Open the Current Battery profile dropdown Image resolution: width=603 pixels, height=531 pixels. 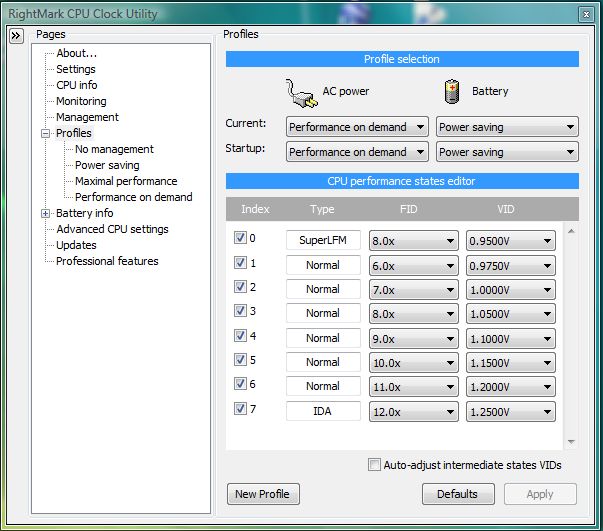click(x=507, y=127)
